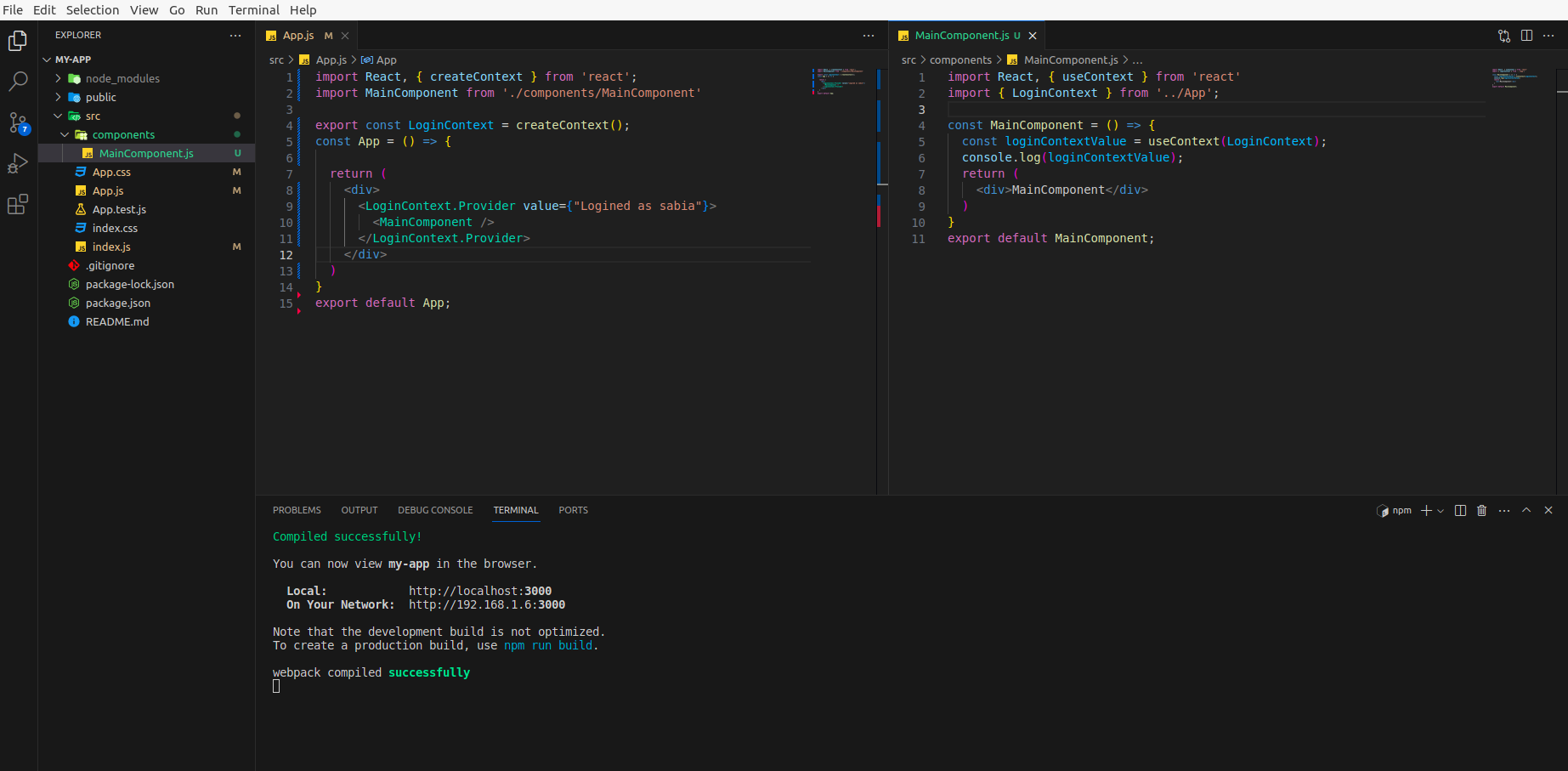The image size is (1568, 771).
Task: Split the terminal panel
Action: [1460, 510]
